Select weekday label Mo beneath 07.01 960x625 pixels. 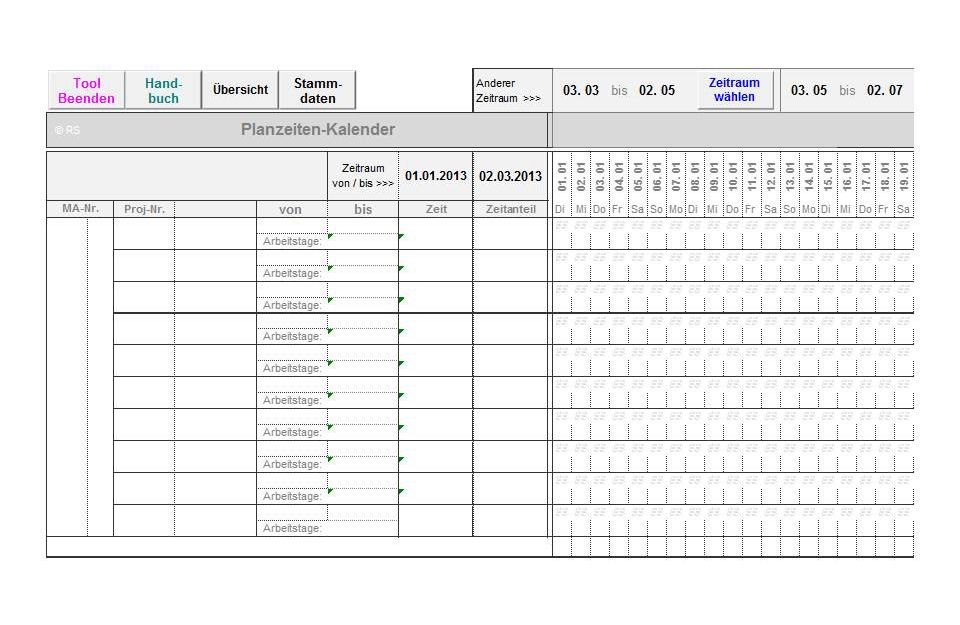click(x=676, y=209)
